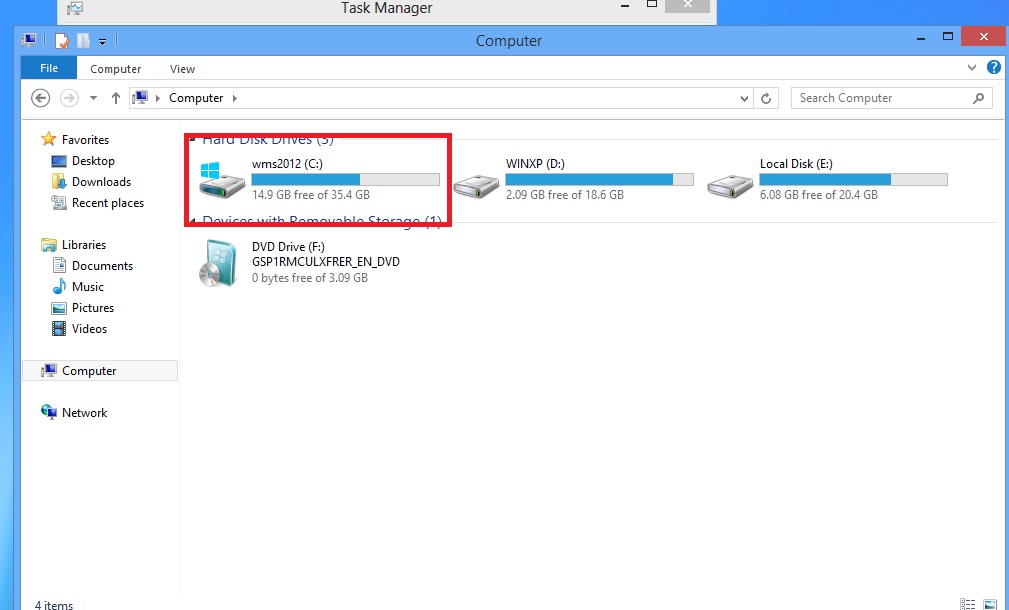This screenshot has width=1009, height=610.
Task: Open Recent locations dropdown arrow
Action: tap(93, 98)
